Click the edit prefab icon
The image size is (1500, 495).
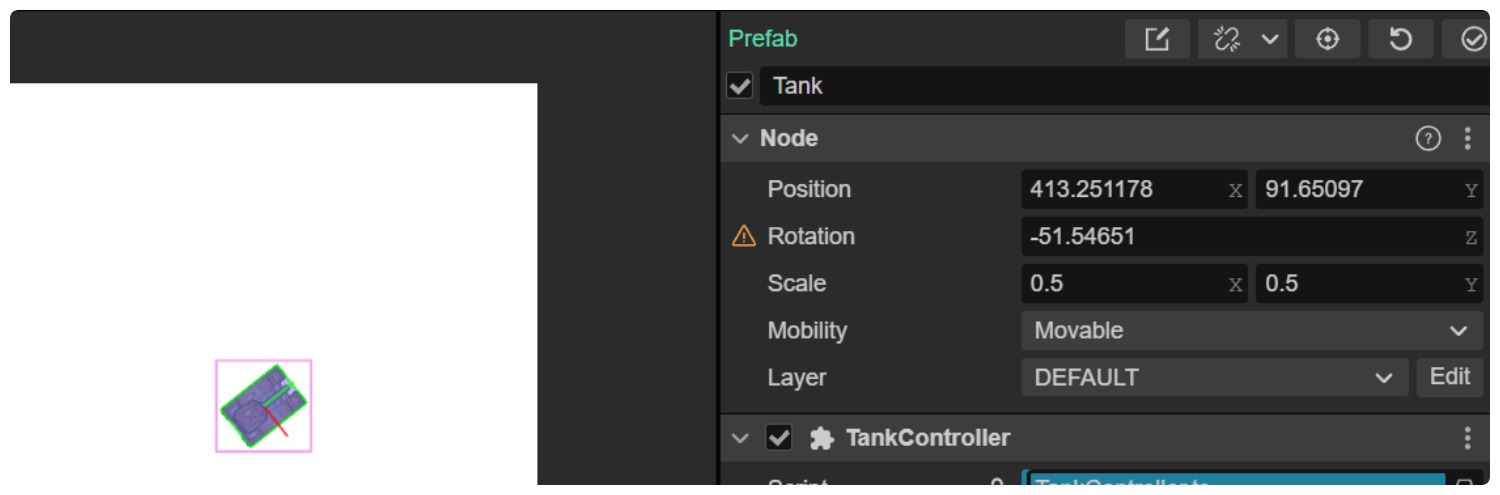tap(1157, 40)
